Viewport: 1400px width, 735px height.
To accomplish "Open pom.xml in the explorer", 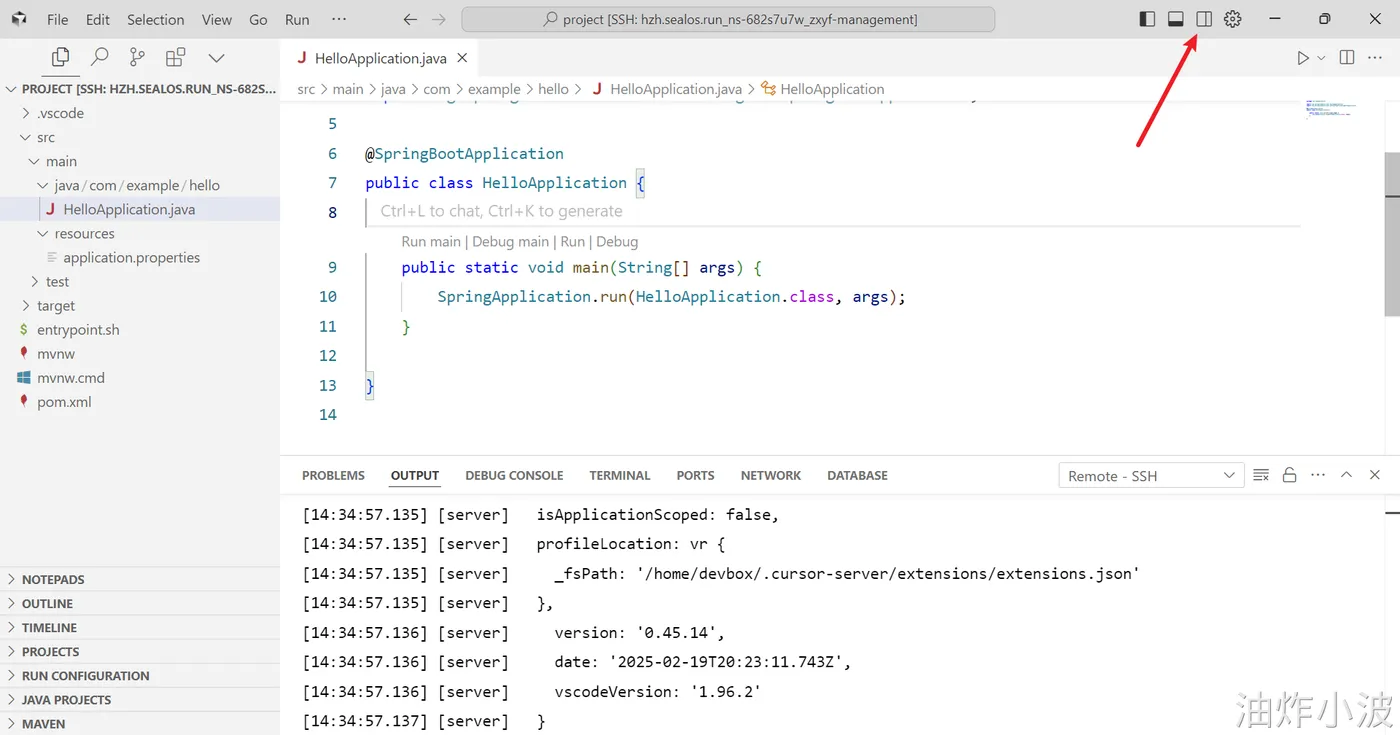I will point(140,401).
